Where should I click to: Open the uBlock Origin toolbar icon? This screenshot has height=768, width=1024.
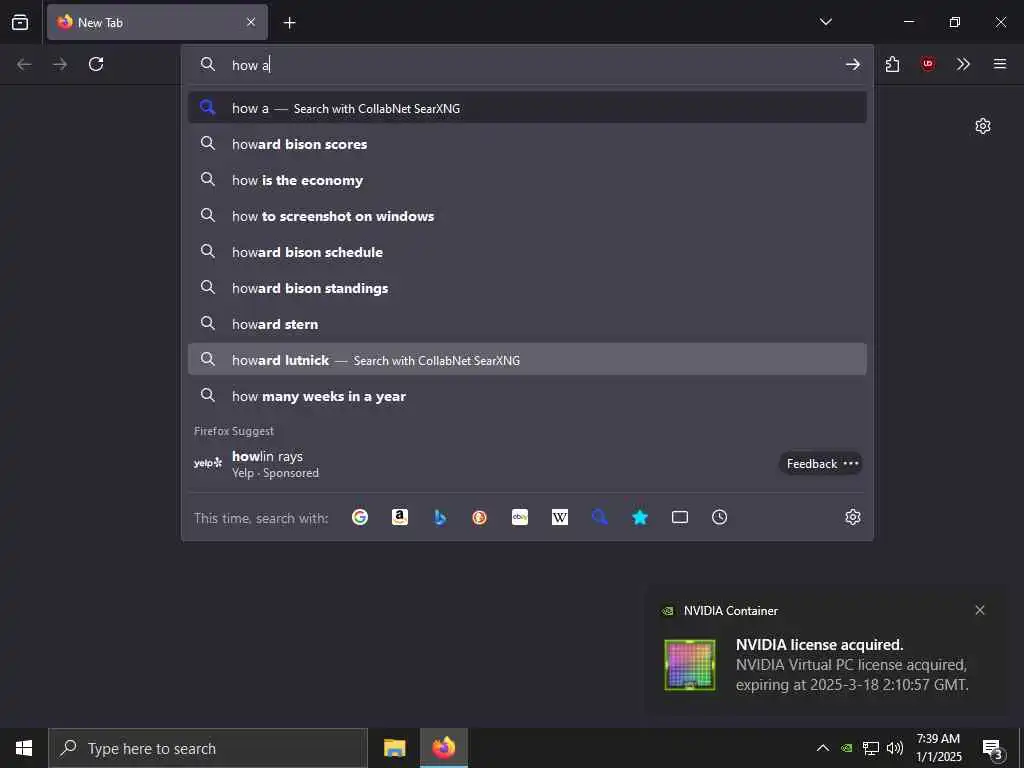pos(928,64)
